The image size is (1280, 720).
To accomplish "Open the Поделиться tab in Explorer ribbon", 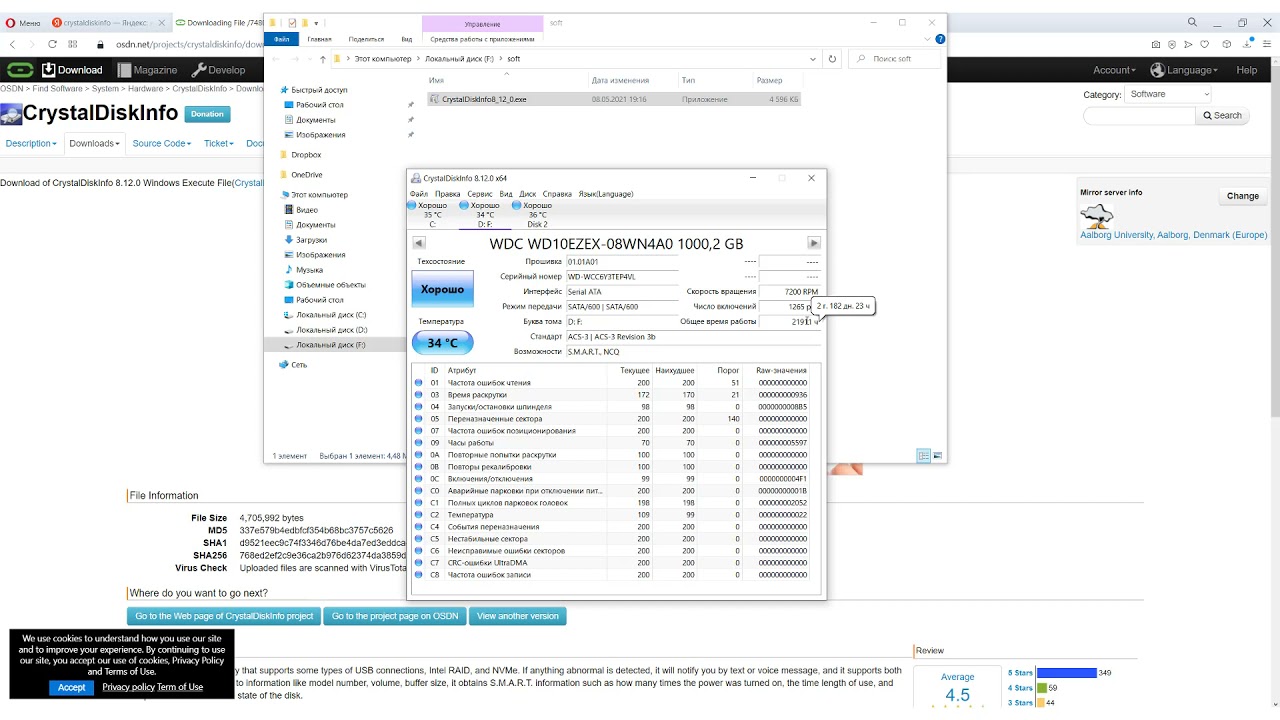I will pyautogui.click(x=366, y=39).
